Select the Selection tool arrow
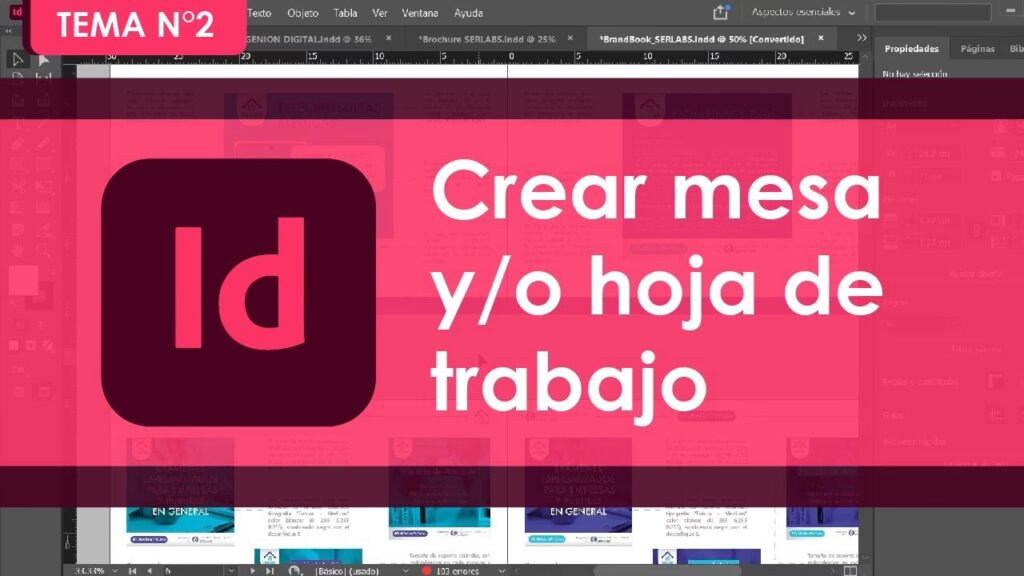The width and height of the screenshot is (1024, 576). coord(17,60)
